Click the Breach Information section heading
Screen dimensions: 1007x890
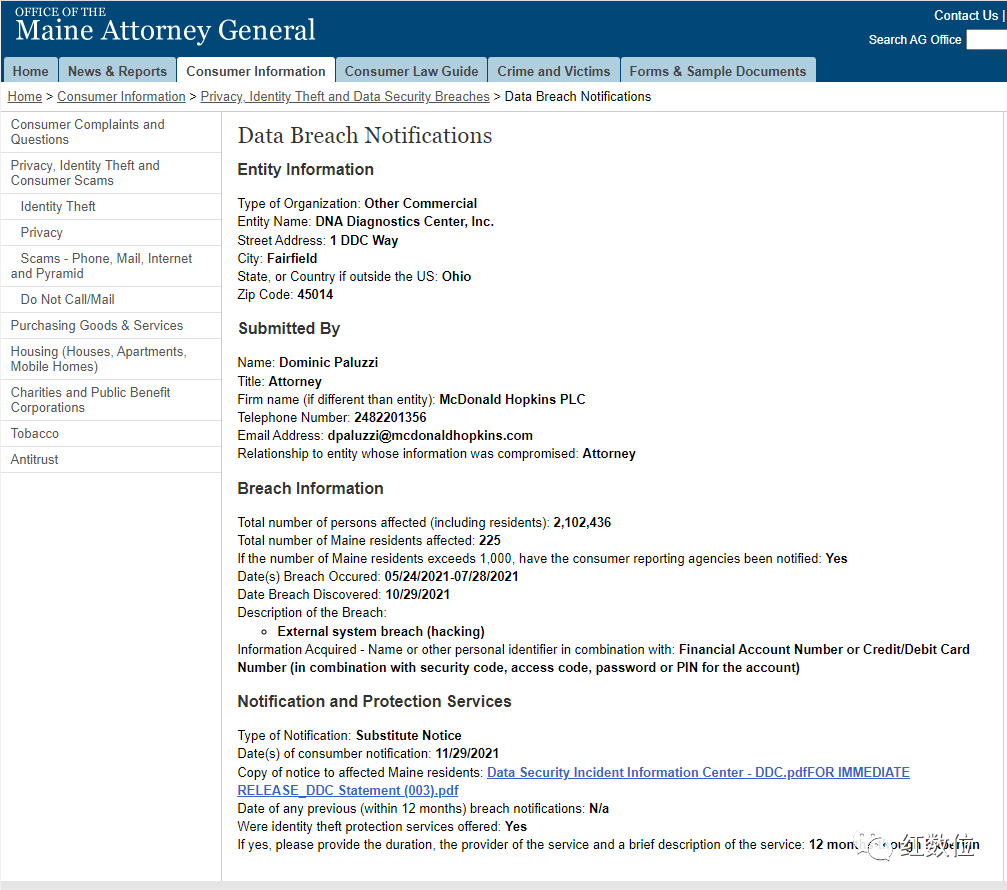tap(311, 489)
